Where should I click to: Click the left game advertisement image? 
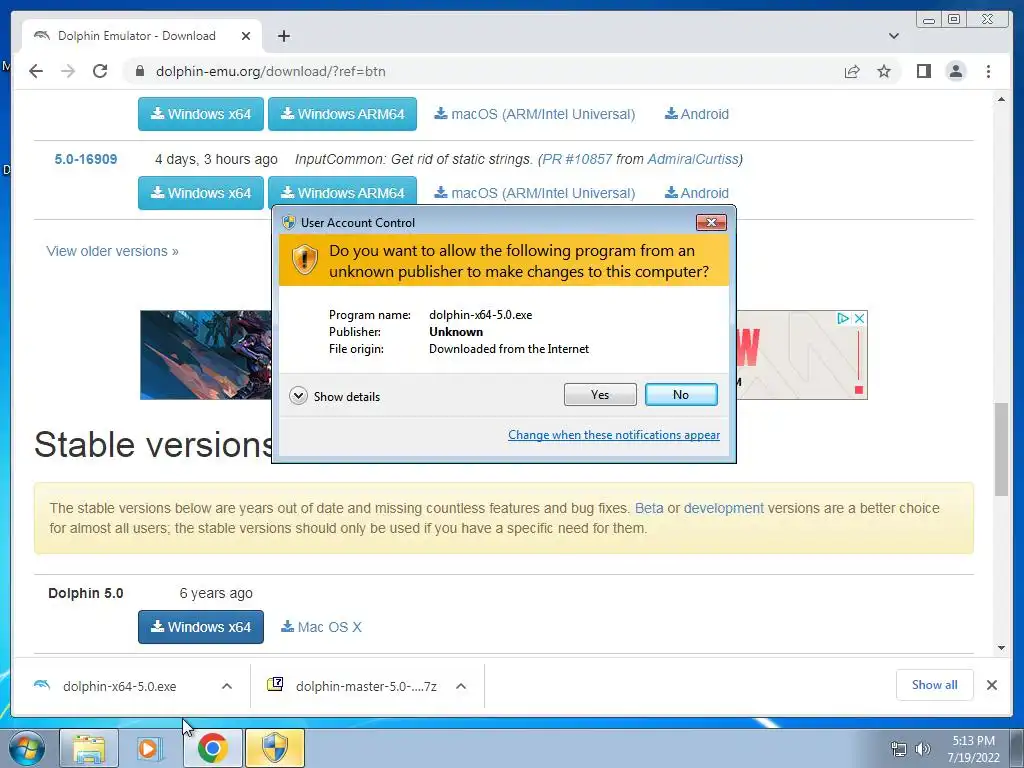[x=206, y=355]
